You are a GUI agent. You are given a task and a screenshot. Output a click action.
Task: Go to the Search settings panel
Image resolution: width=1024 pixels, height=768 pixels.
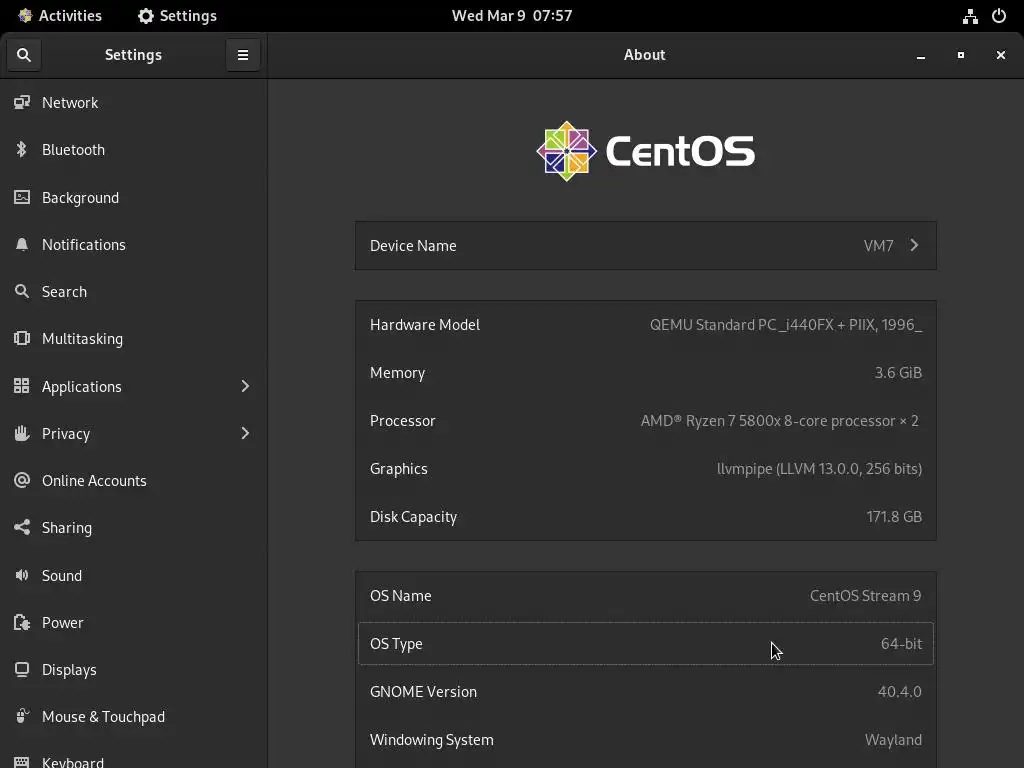point(133,291)
